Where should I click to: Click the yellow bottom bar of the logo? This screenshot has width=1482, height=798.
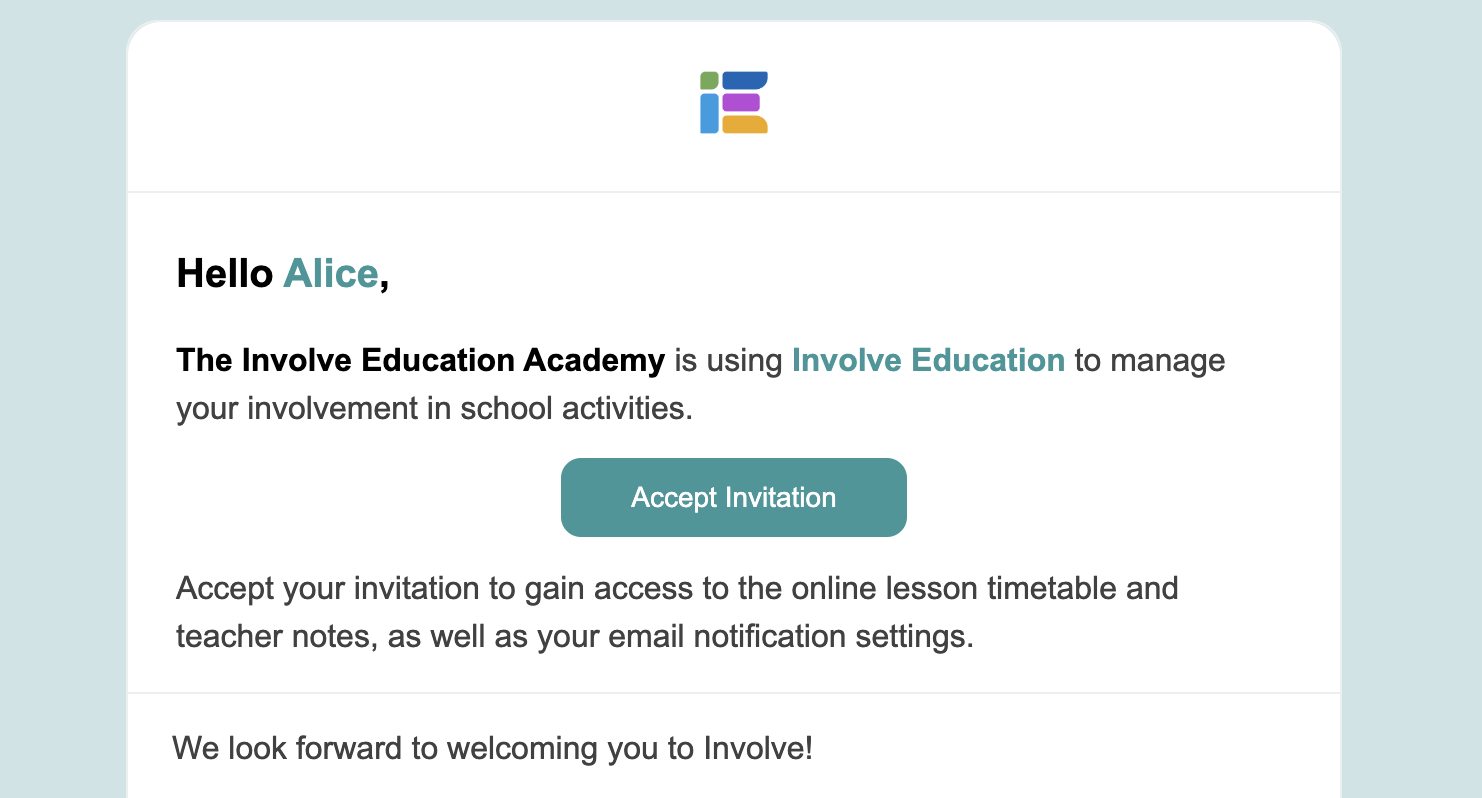click(745, 124)
